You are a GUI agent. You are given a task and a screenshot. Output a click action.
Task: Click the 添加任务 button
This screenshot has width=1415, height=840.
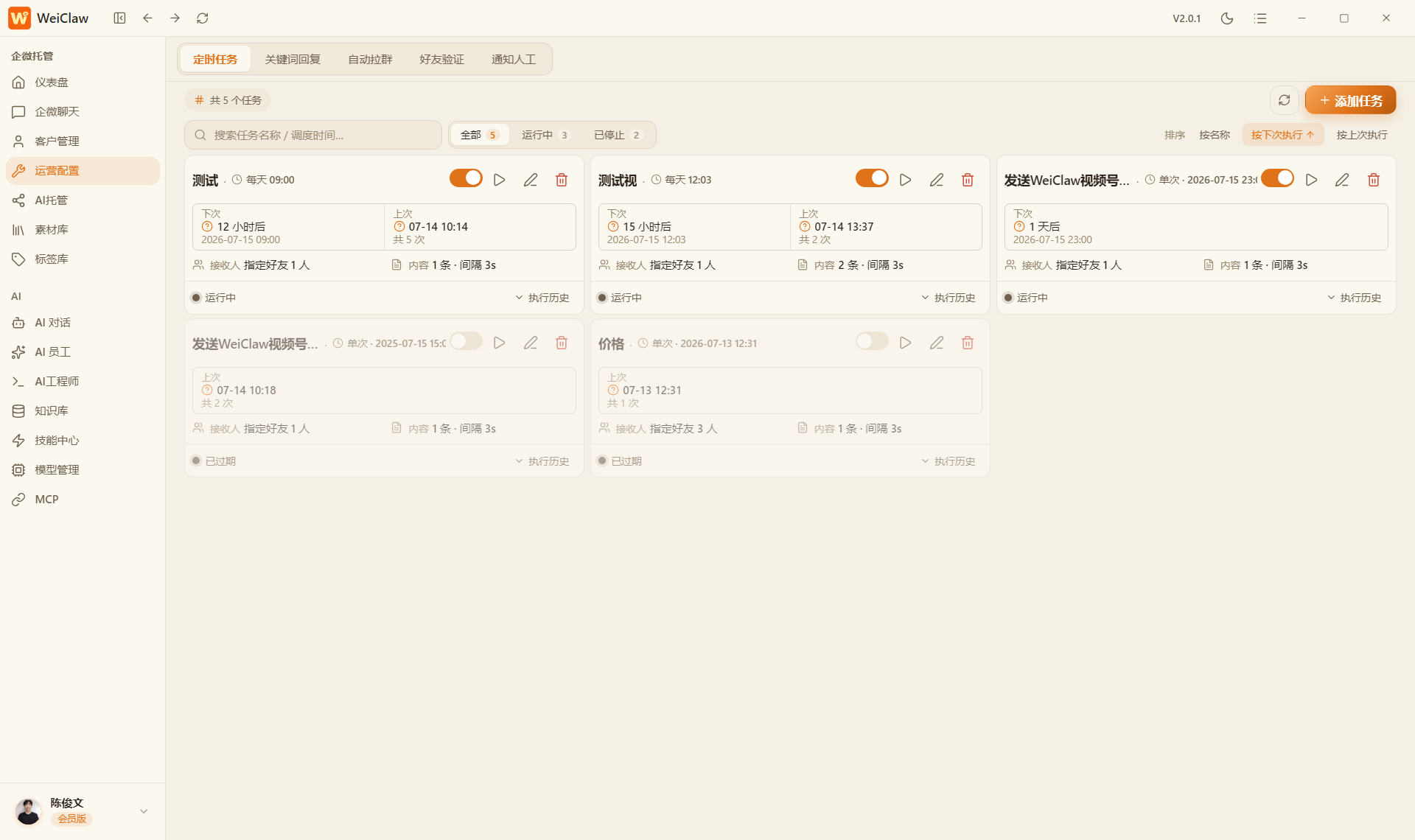point(1351,100)
